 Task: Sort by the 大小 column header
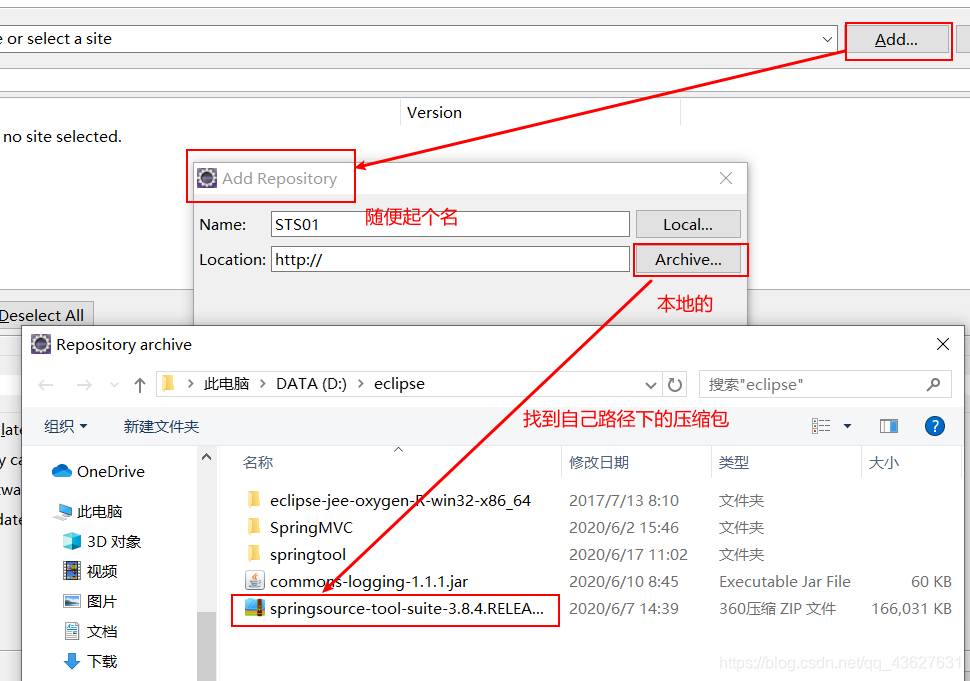[x=883, y=462]
